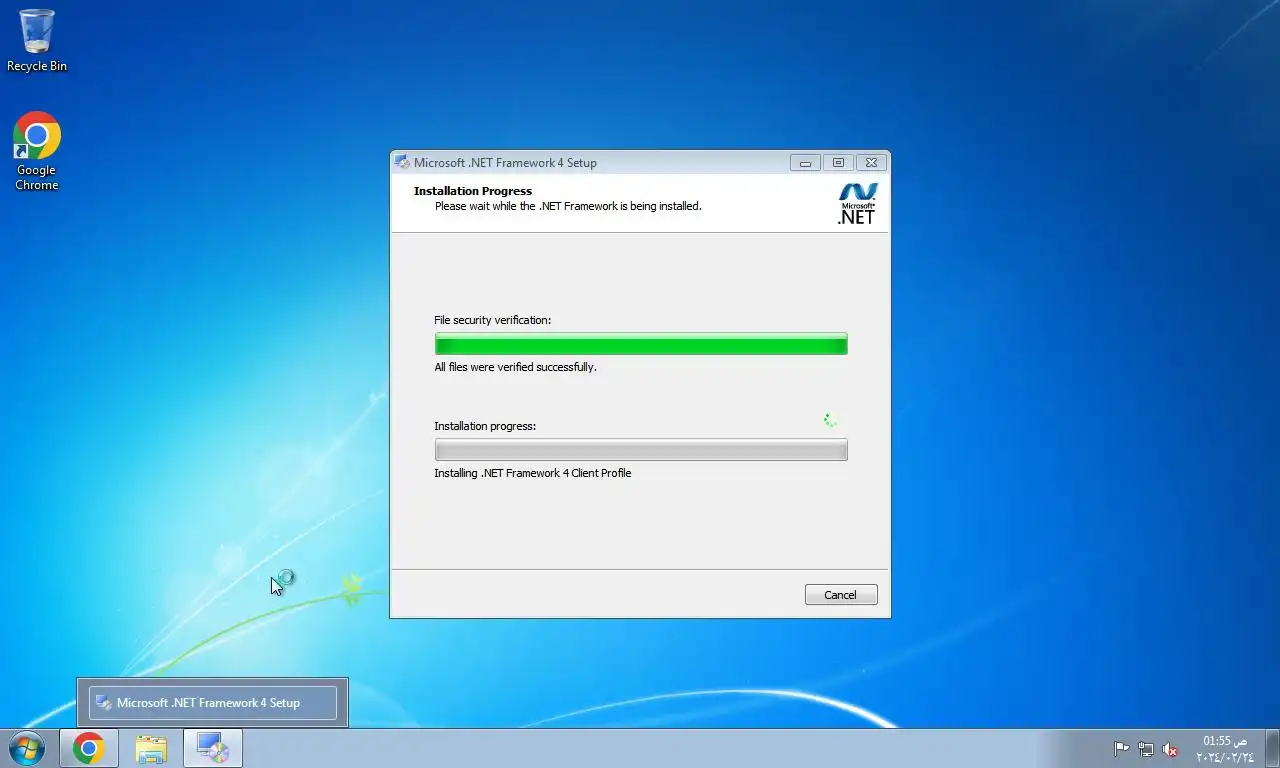Click the Microsoft .NET logo in the dialog header
This screenshot has height=768, width=1280.
[x=857, y=203]
